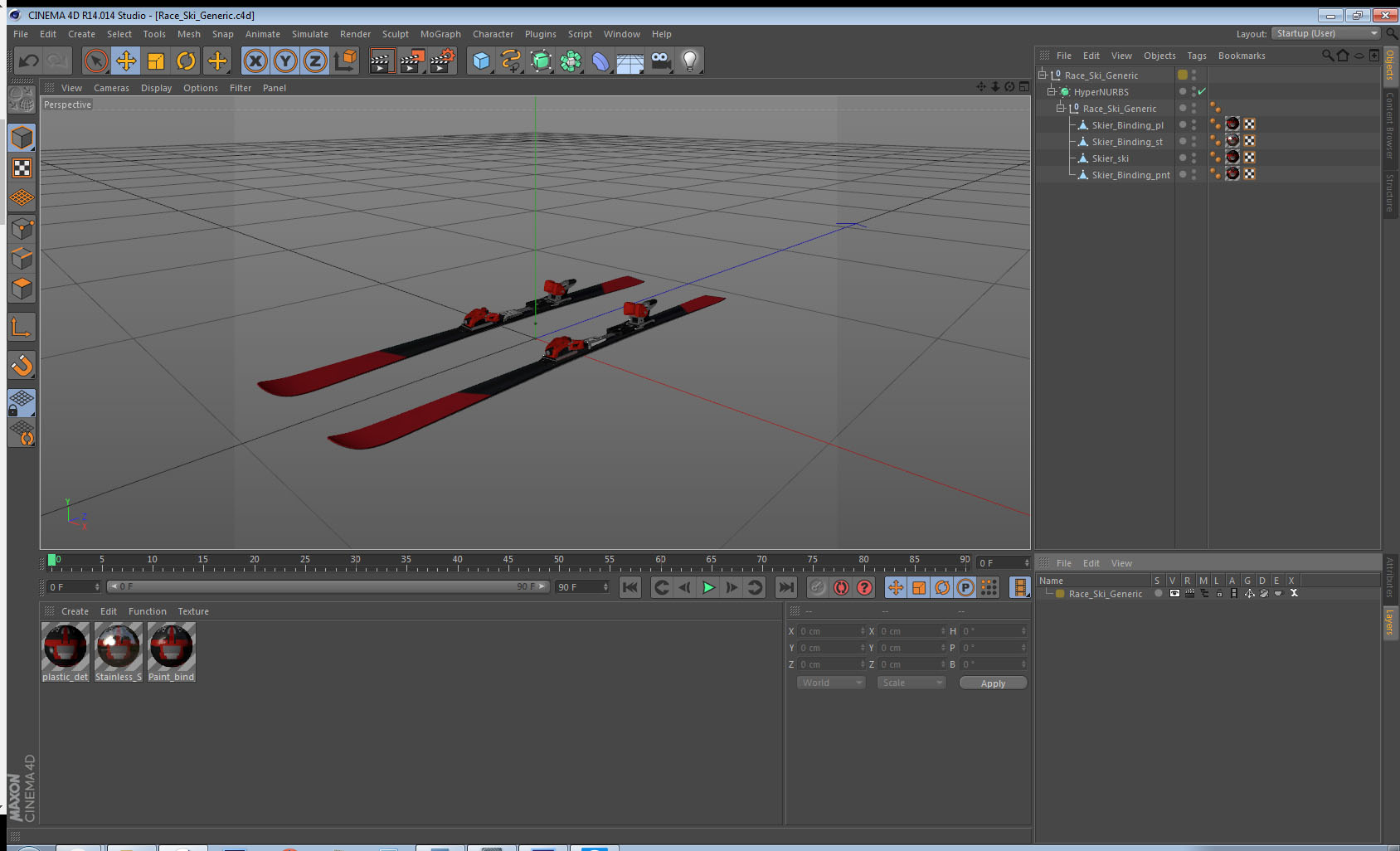Collapse the HyperNURBS tree node
This screenshot has width=1400, height=851.
click(x=1051, y=91)
